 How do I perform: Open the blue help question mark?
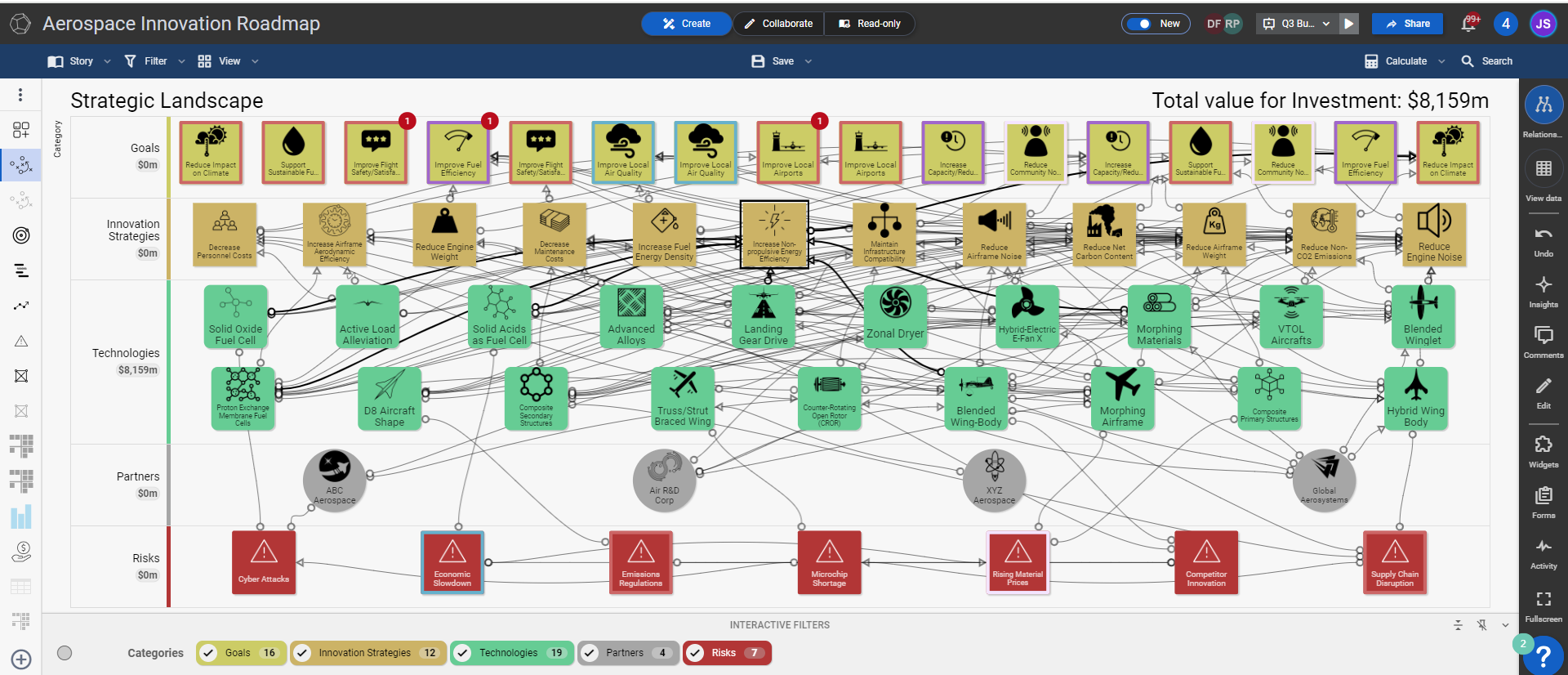click(x=1543, y=656)
